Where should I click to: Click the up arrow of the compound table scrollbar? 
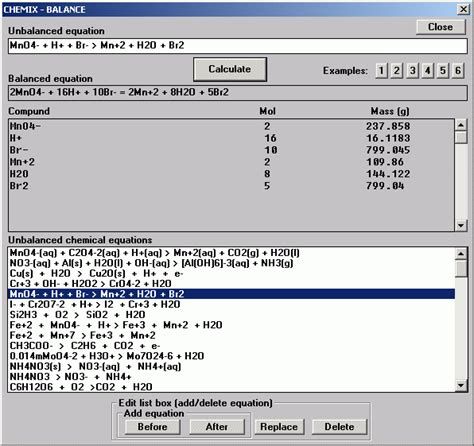tap(461, 126)
